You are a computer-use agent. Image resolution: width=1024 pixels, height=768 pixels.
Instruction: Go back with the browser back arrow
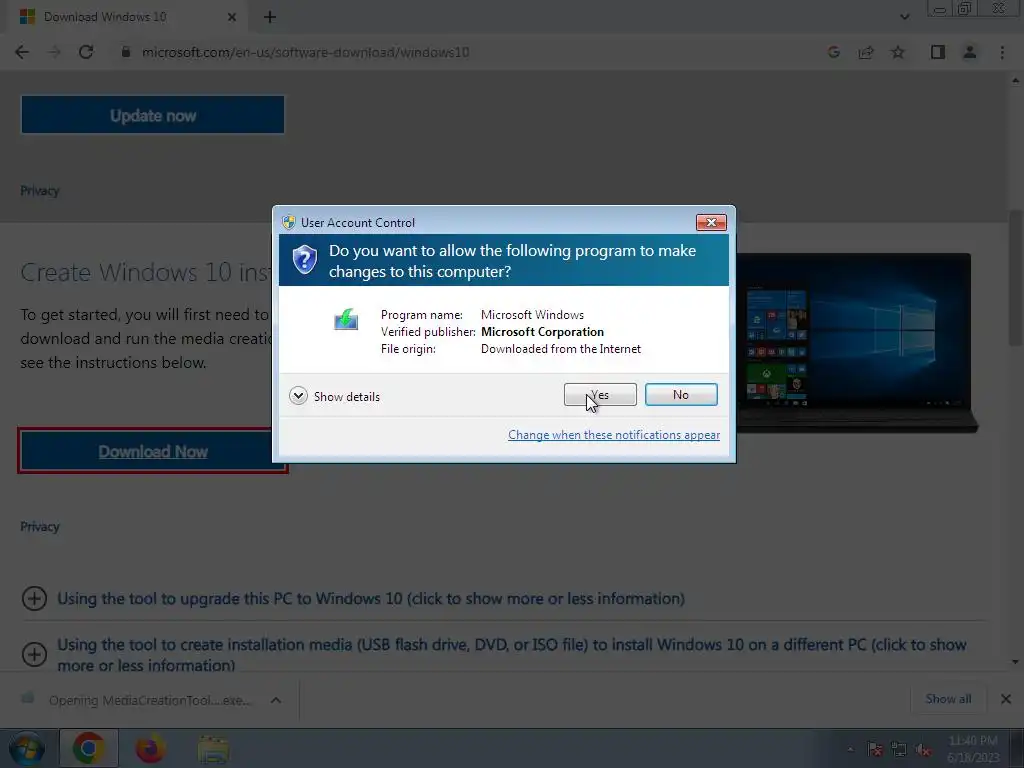(x=22, y=52)
